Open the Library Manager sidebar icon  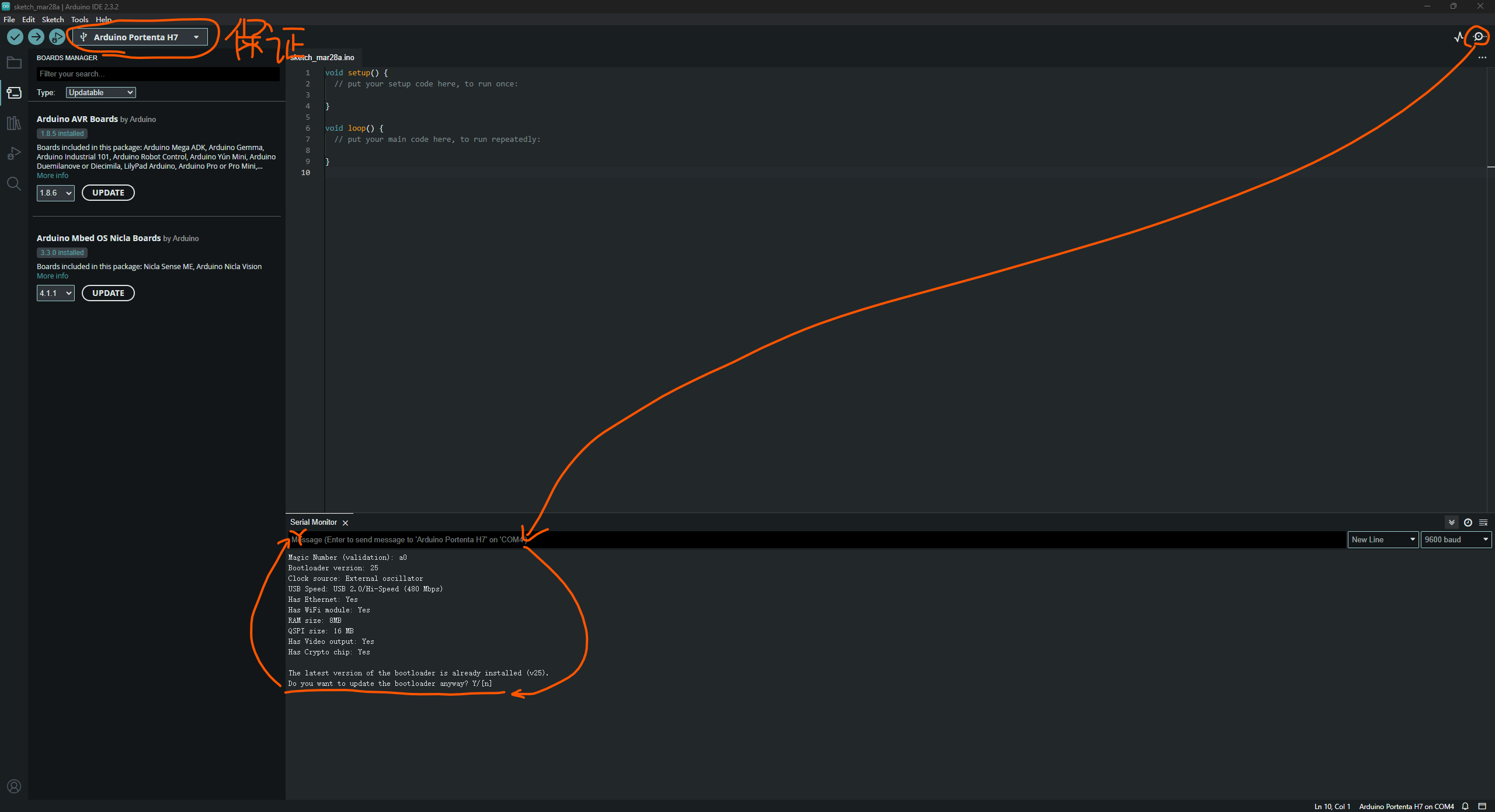[x=14, y=123]
